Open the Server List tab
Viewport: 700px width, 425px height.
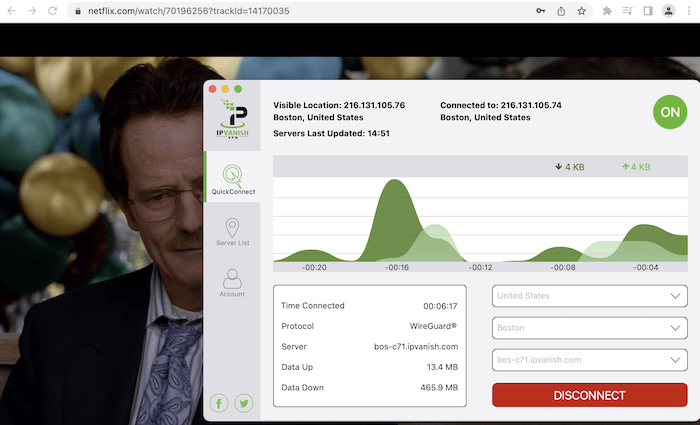click(x=233, y=231)
